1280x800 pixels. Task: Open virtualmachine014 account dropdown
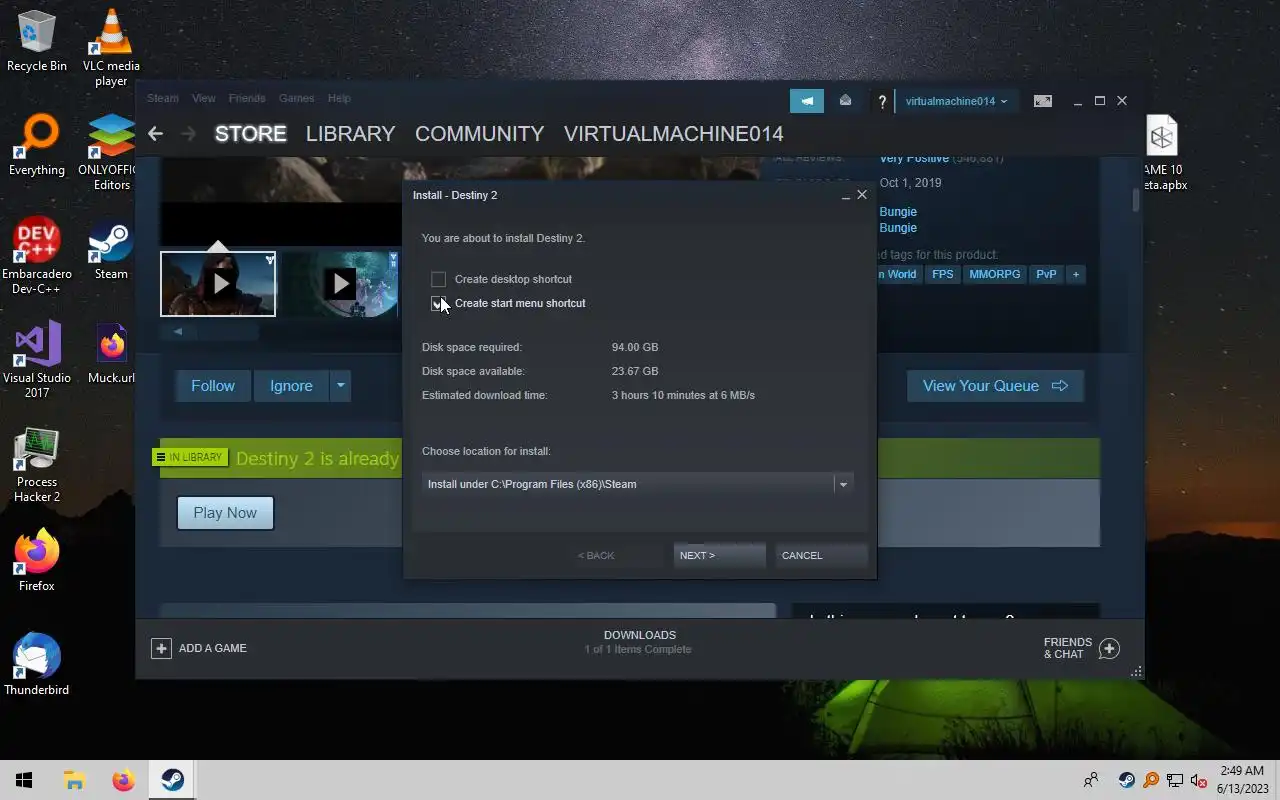[x=956, y=101]
